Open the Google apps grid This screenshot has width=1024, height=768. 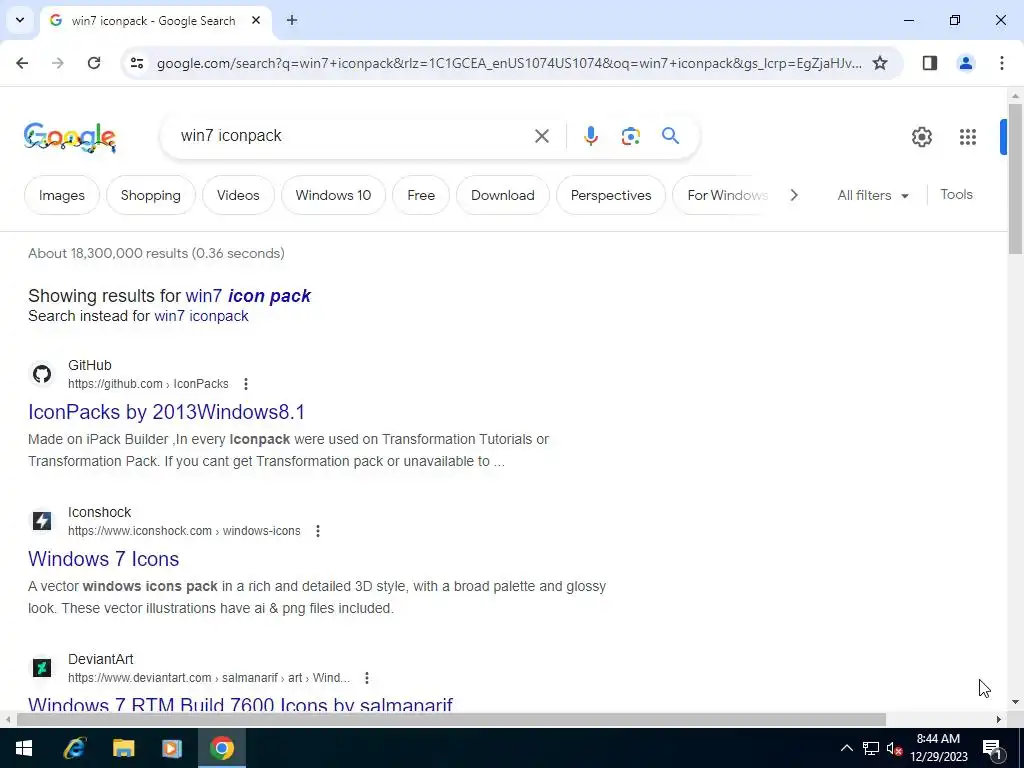tap(968, 136)
